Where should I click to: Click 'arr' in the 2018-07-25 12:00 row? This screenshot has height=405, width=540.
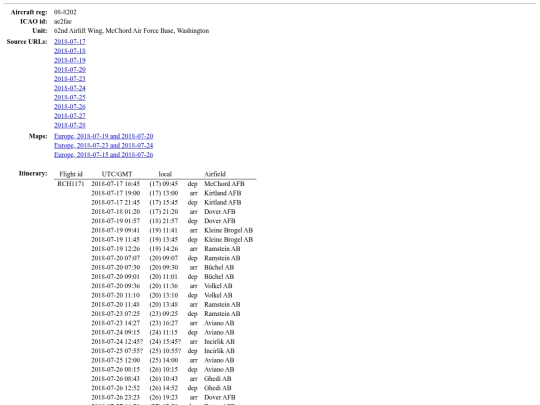[194, 361]
